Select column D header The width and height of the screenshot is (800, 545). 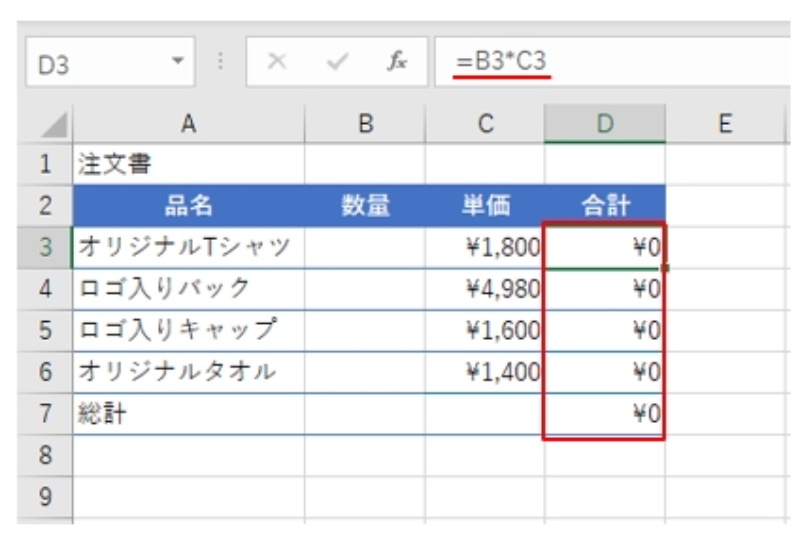click(x=604, y=123)
